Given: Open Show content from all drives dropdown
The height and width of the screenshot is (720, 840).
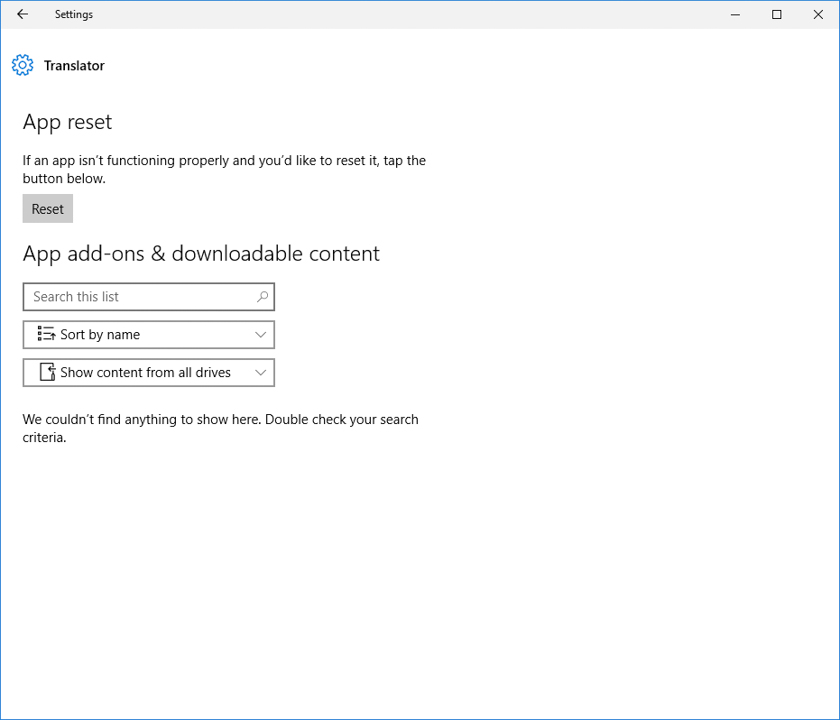Looking at the screenshot, I should (x=148, y=372).
